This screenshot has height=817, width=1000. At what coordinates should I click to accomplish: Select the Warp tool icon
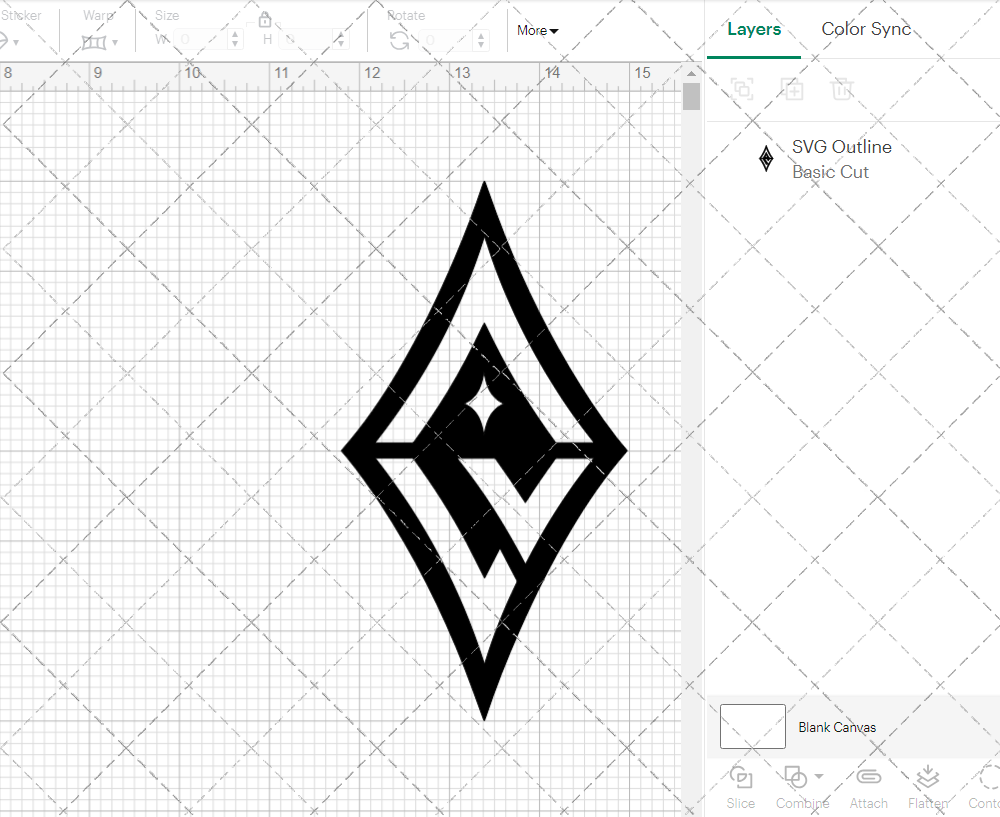point(96,42)
